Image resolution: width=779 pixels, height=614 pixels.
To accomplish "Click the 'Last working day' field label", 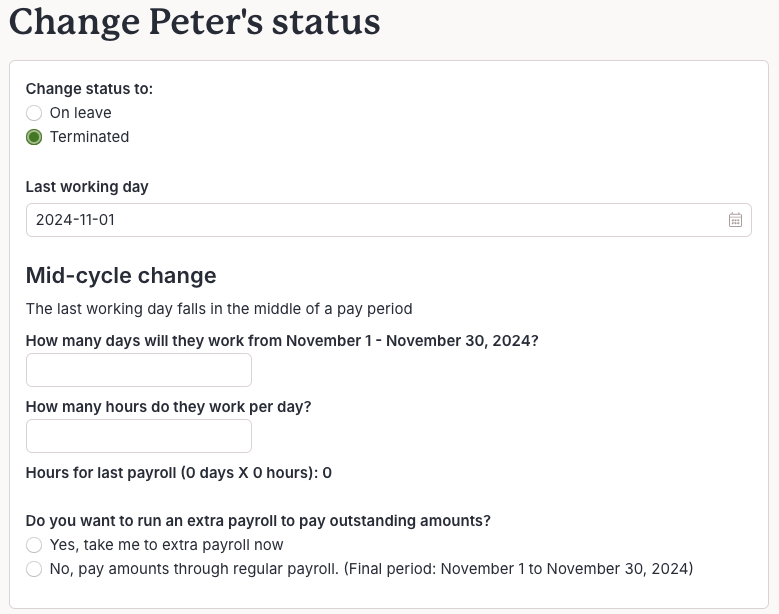I will pyautogui.click(x=87, y=187).
